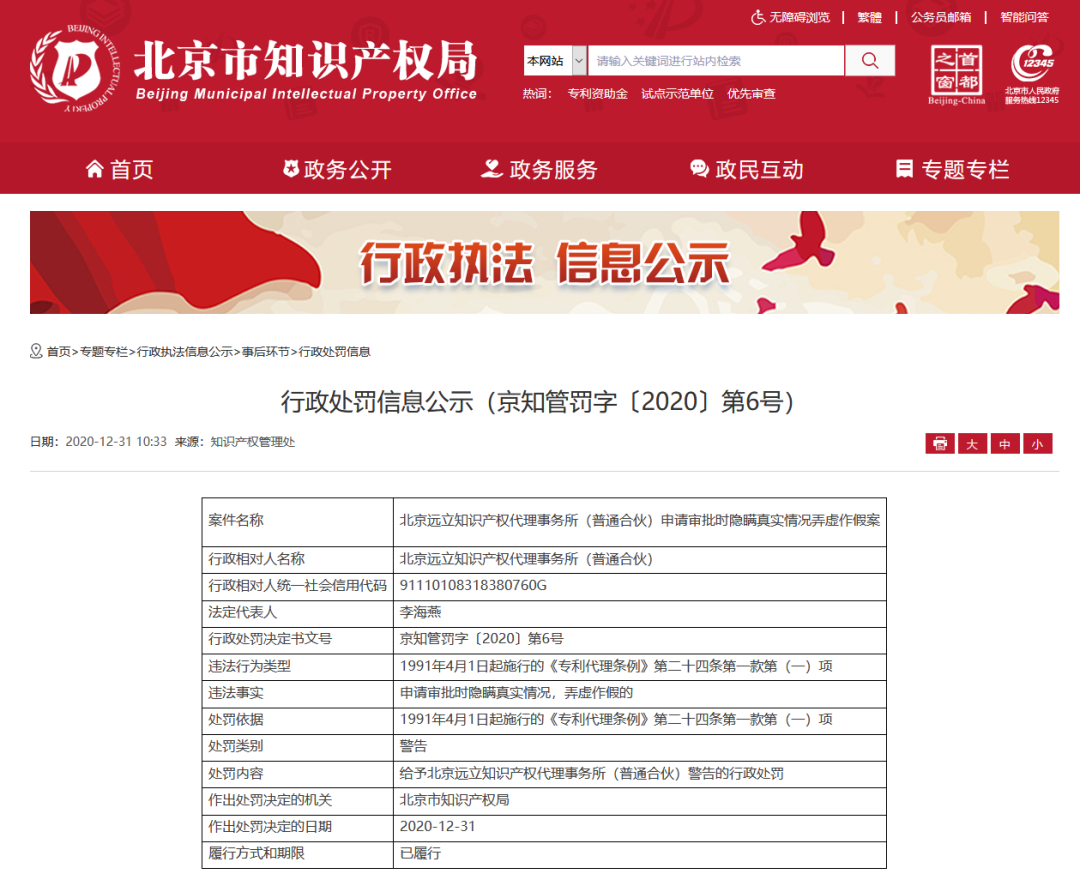Open the 12345 service hotline logo
1080x892 pixels.
[1032, 74]
